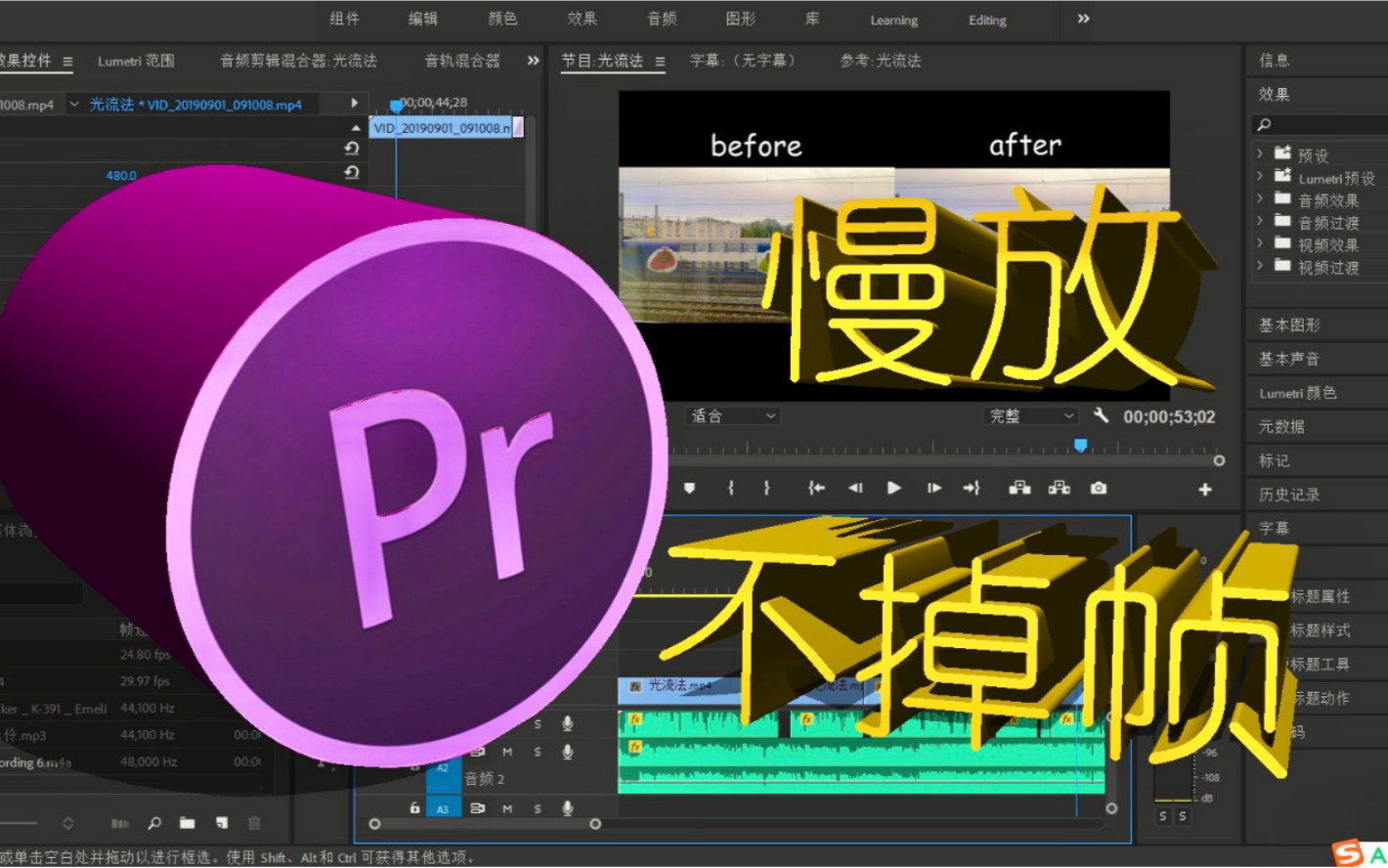Click the Extract button
Viewport: 1388px width, 868px height.
[x=1059, y=488]
